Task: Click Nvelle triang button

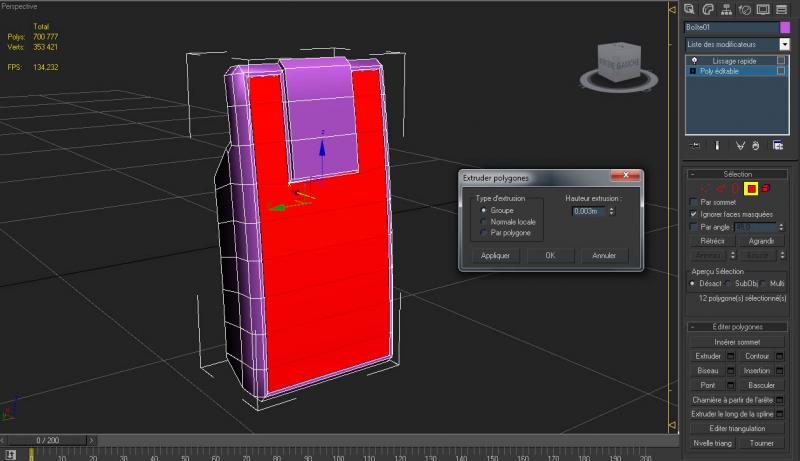Action: tap(712, 443)
